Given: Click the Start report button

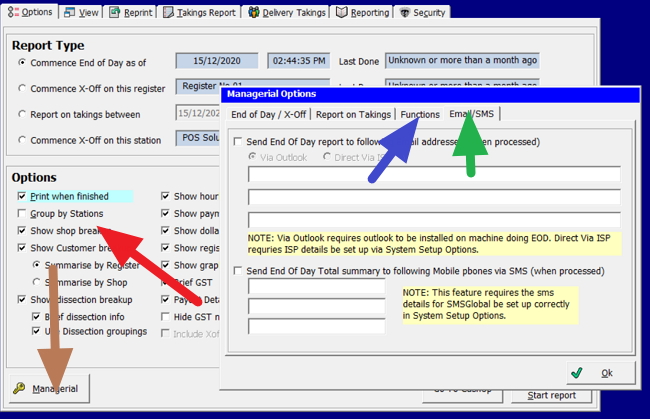Looking at the screenshot, I should point(551,396).
